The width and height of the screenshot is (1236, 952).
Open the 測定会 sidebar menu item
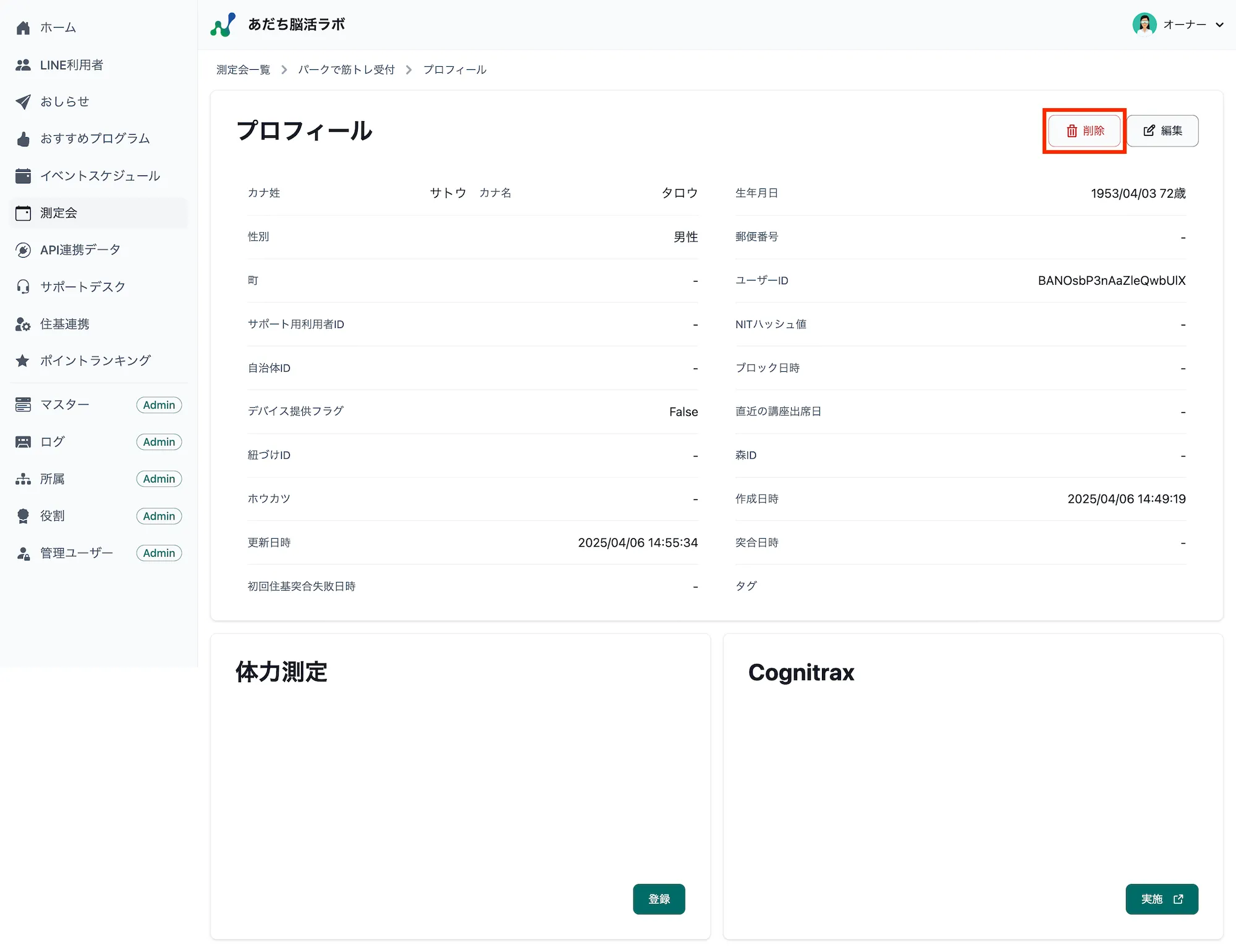[59, 213]
